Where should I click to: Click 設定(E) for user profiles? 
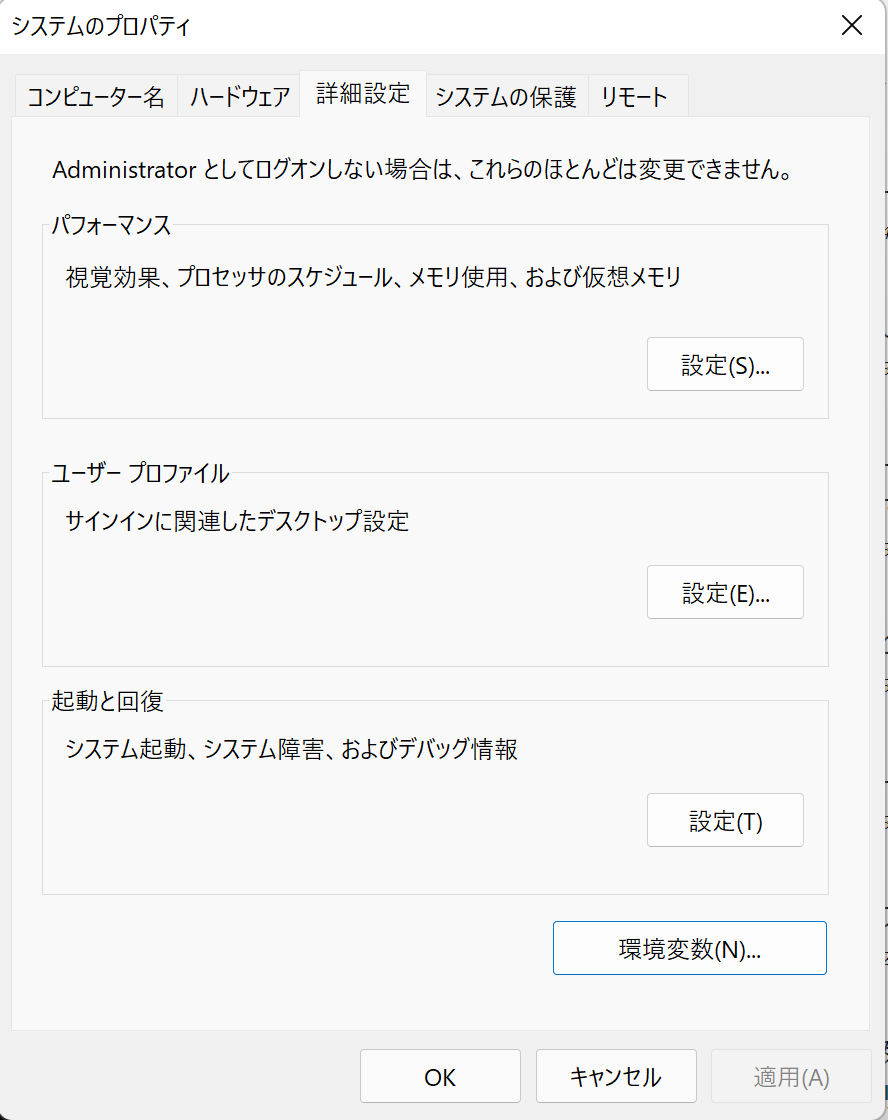pyautogui.click(x=725, y=593)
